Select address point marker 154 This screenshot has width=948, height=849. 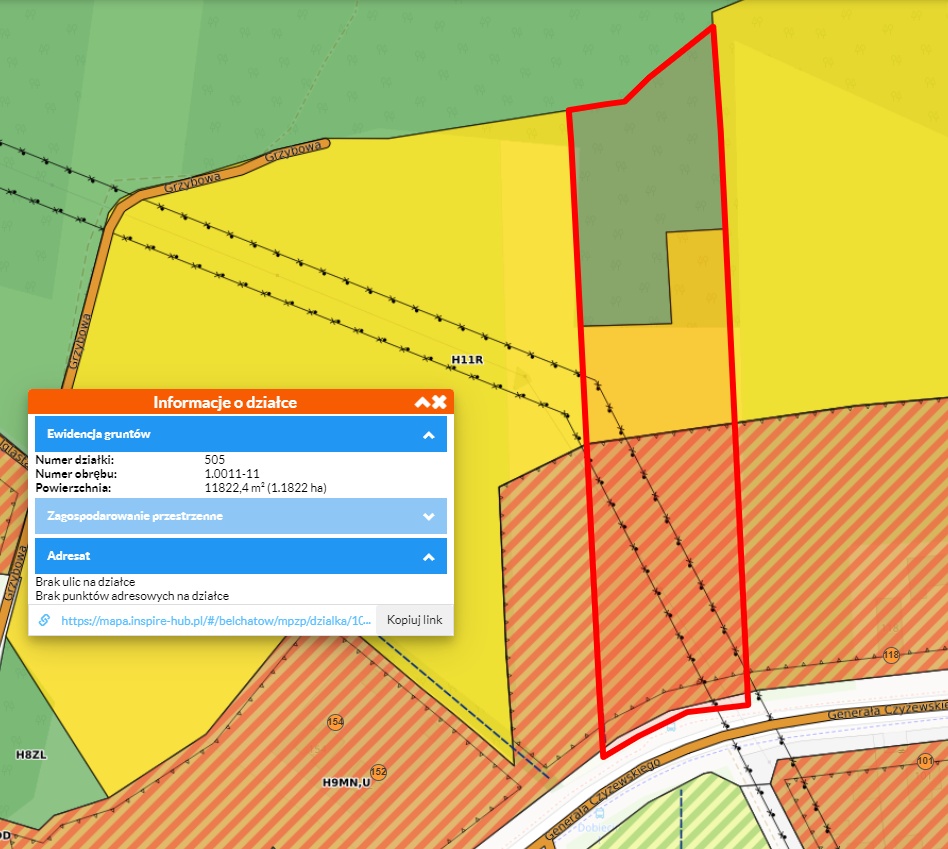(x=335, y=722)
